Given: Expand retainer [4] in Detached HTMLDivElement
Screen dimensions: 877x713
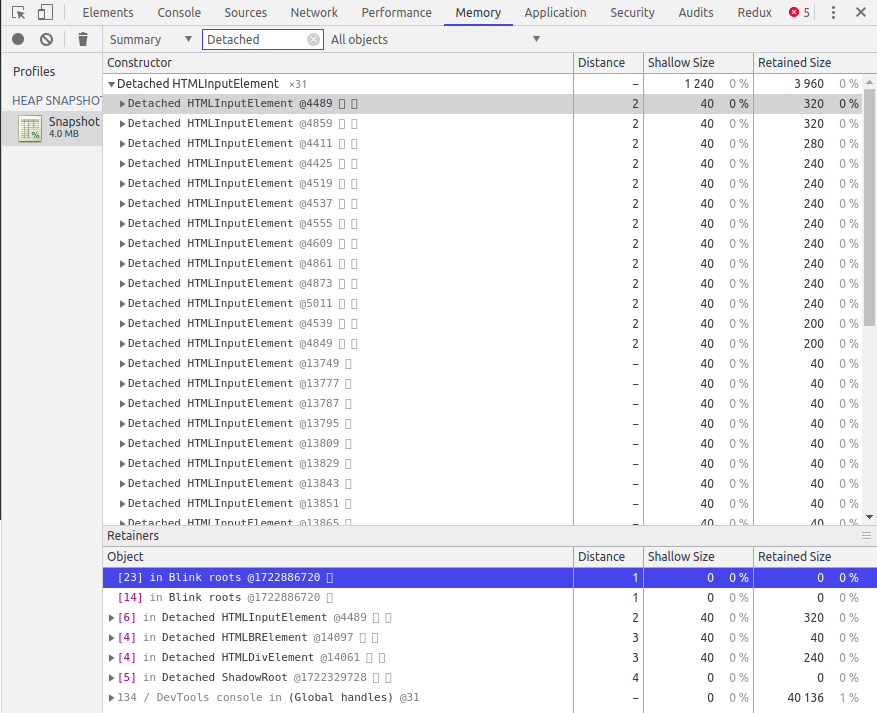Looking at the screenshot, I should pos(111,658).
